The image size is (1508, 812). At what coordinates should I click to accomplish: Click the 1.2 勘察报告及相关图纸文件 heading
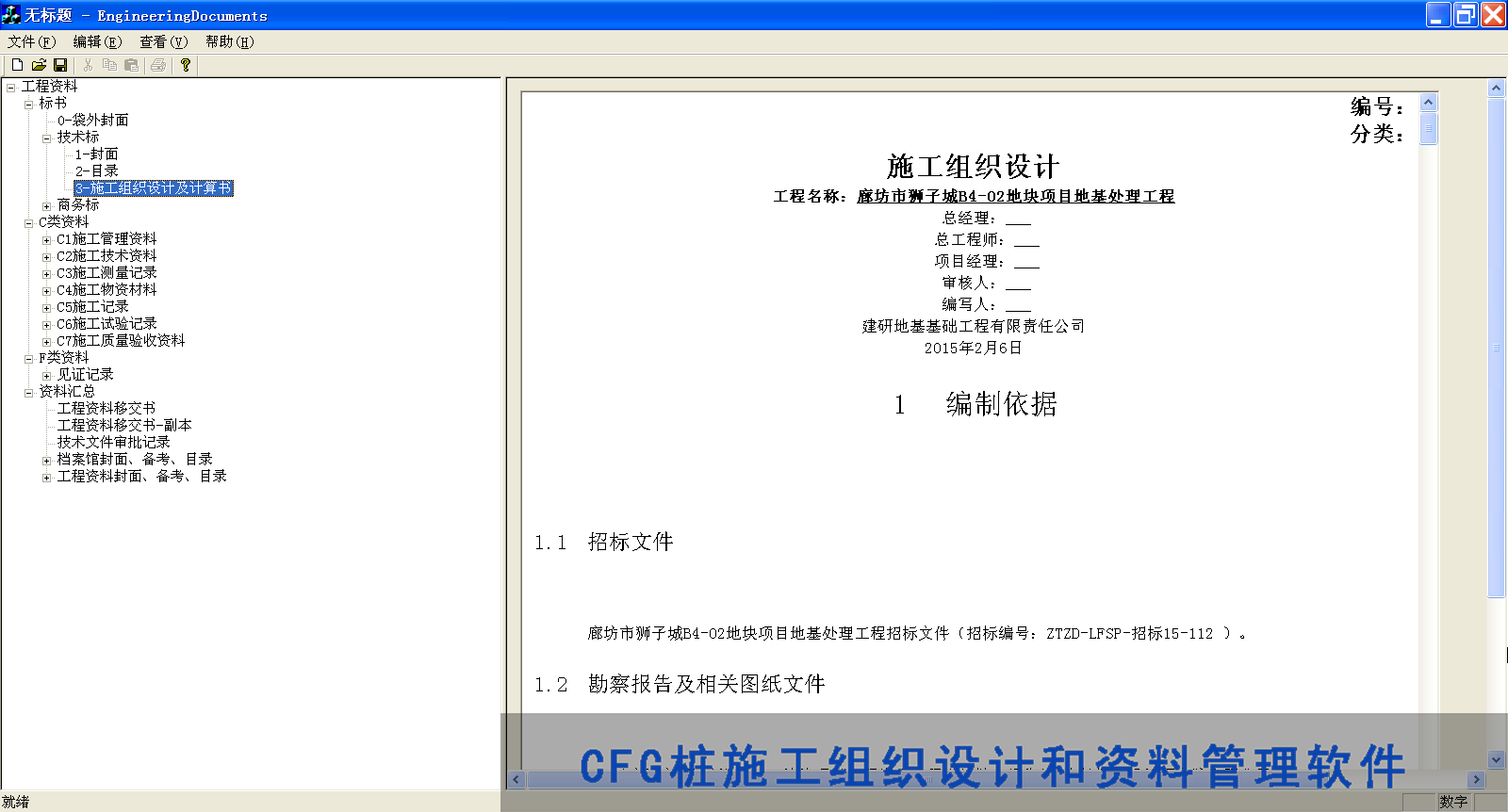[679, 684]
